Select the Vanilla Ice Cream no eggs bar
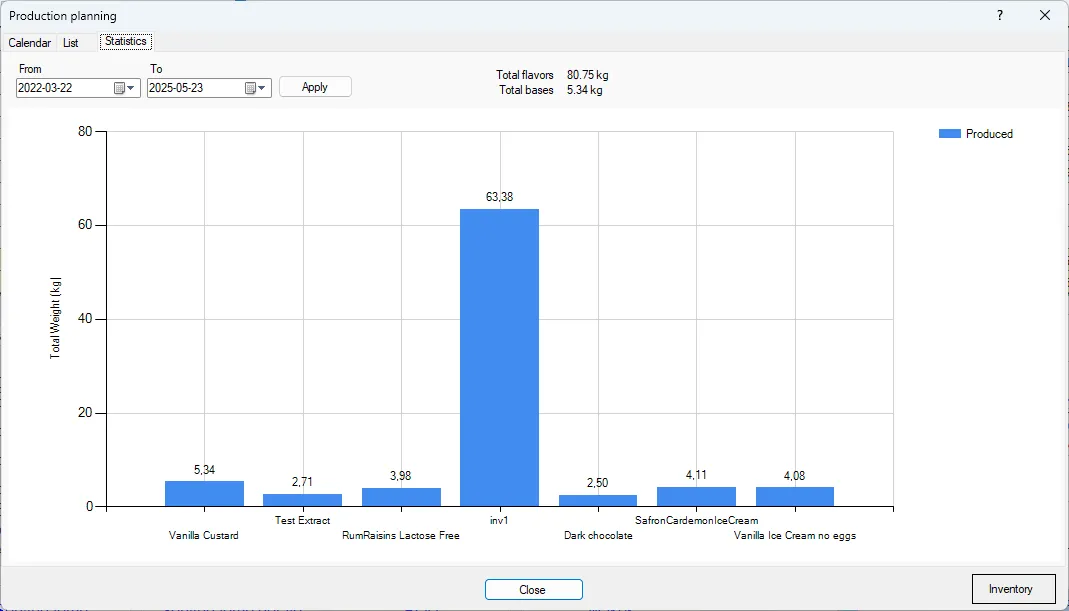The height and width of the screenshot is (611, 1069). [x=795, y=496]
